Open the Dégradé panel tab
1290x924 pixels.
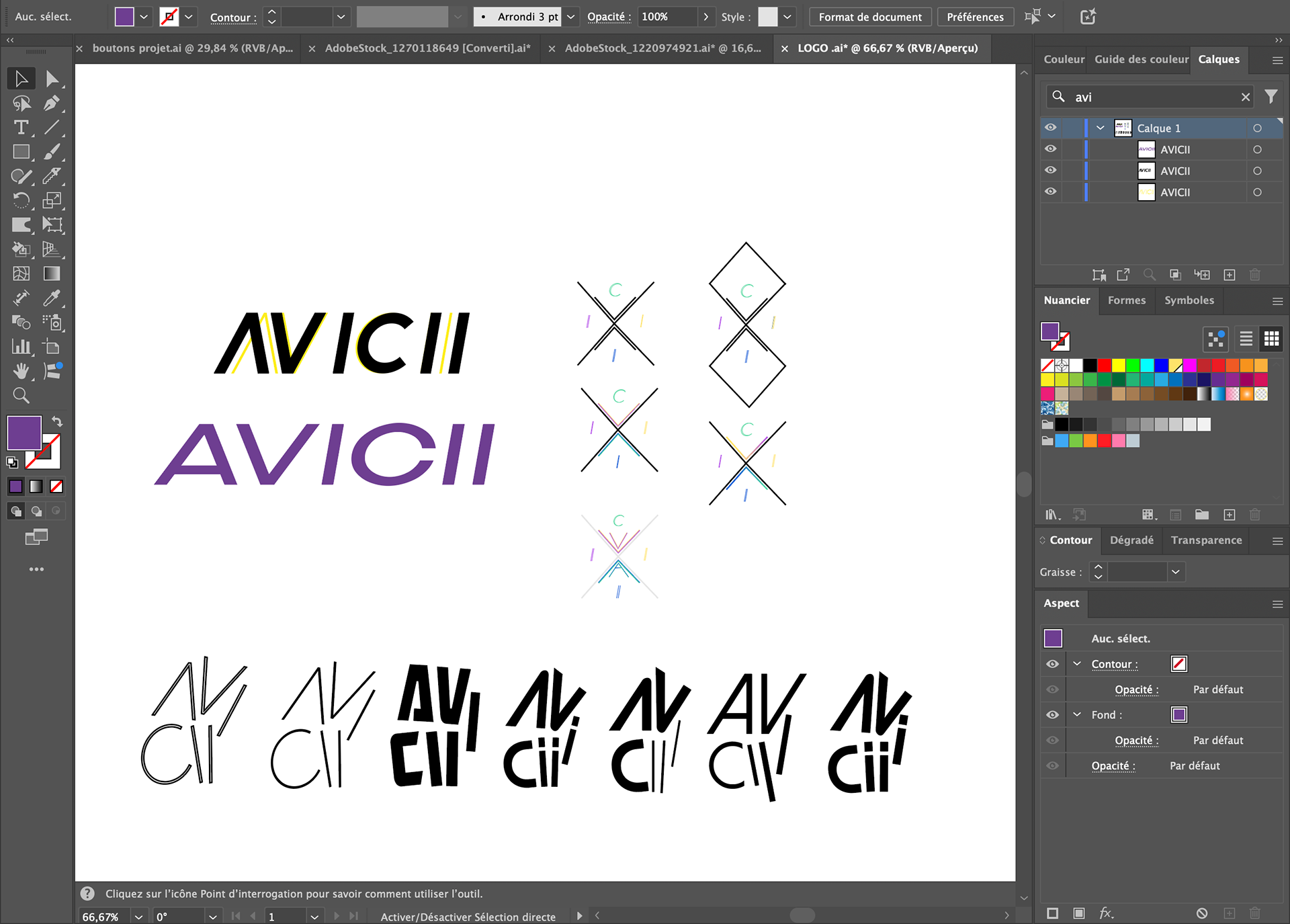click(x=1131, y=540)
